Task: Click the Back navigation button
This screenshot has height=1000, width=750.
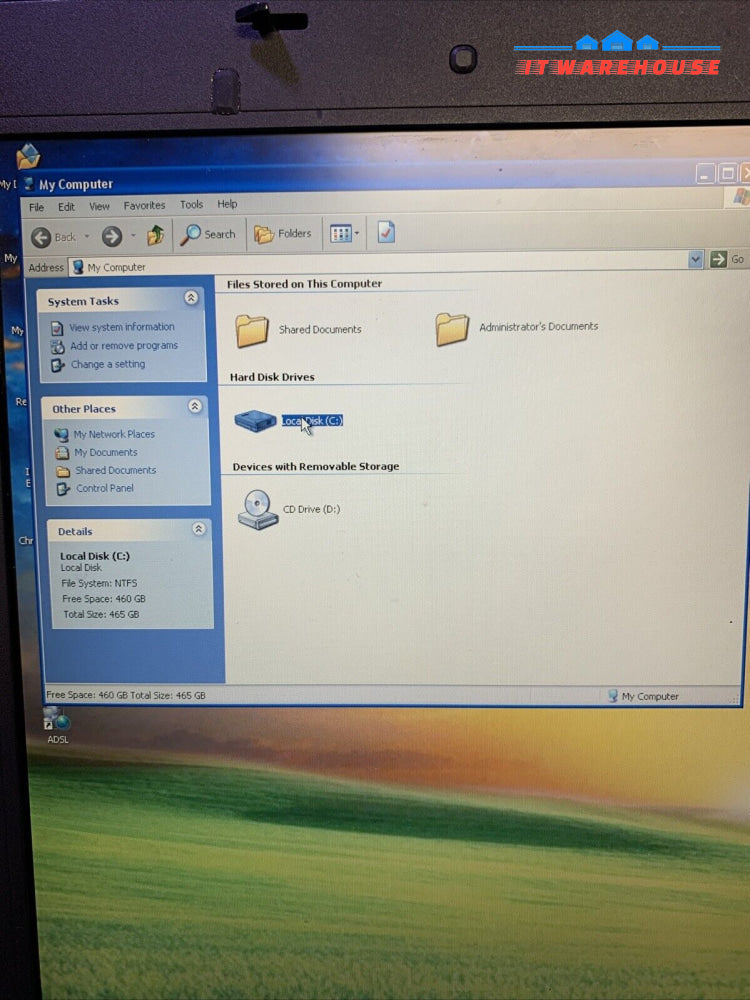Action: [55, 237]
